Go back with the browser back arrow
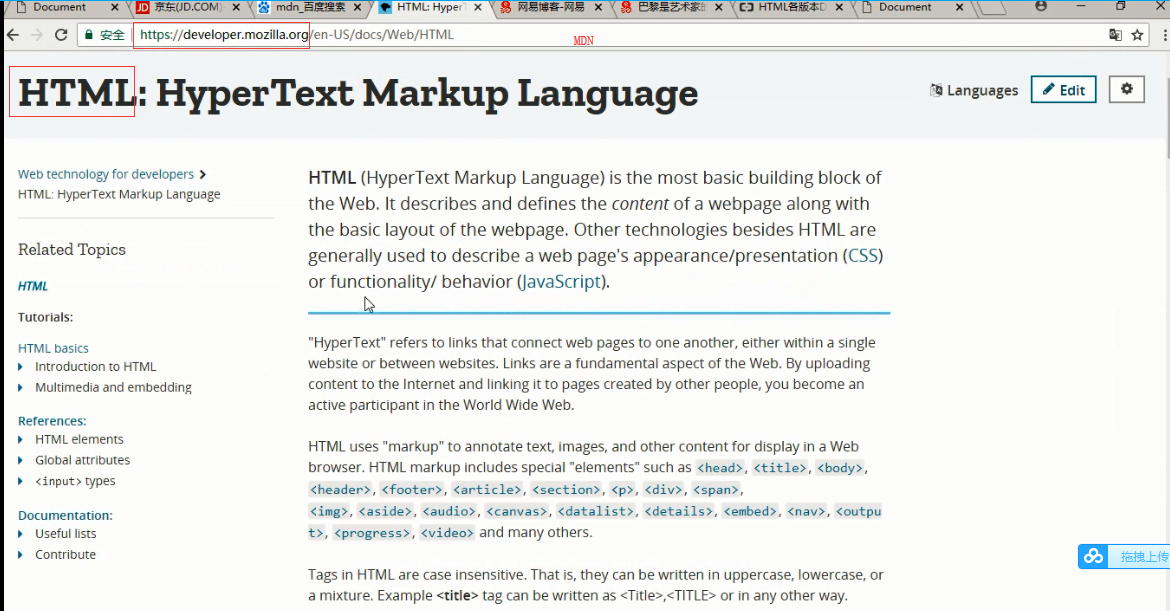 pos(13,35)
